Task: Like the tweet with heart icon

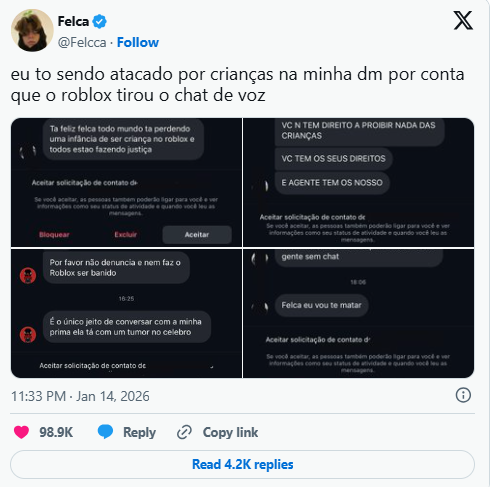Action: [x=21, y=432]
